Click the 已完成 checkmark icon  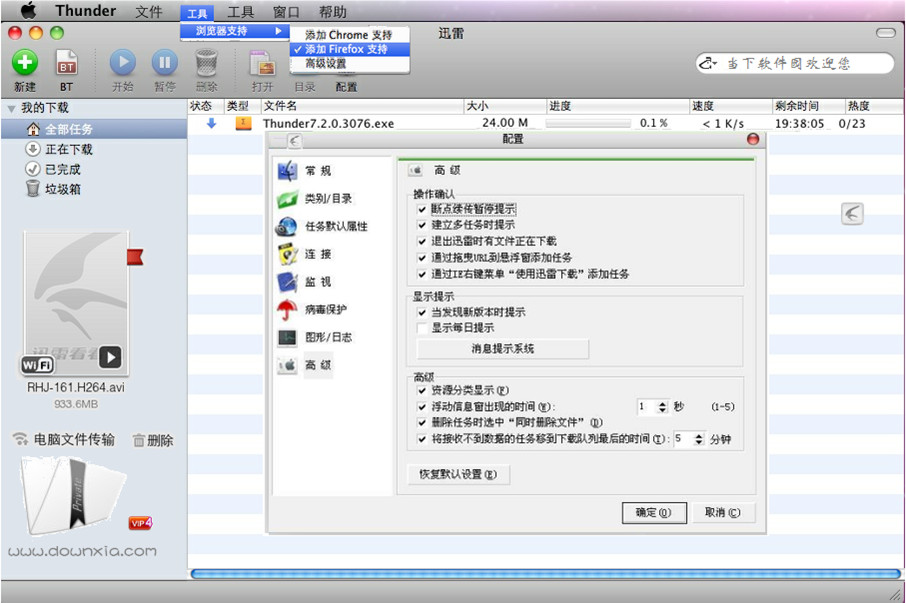[33, 169]
